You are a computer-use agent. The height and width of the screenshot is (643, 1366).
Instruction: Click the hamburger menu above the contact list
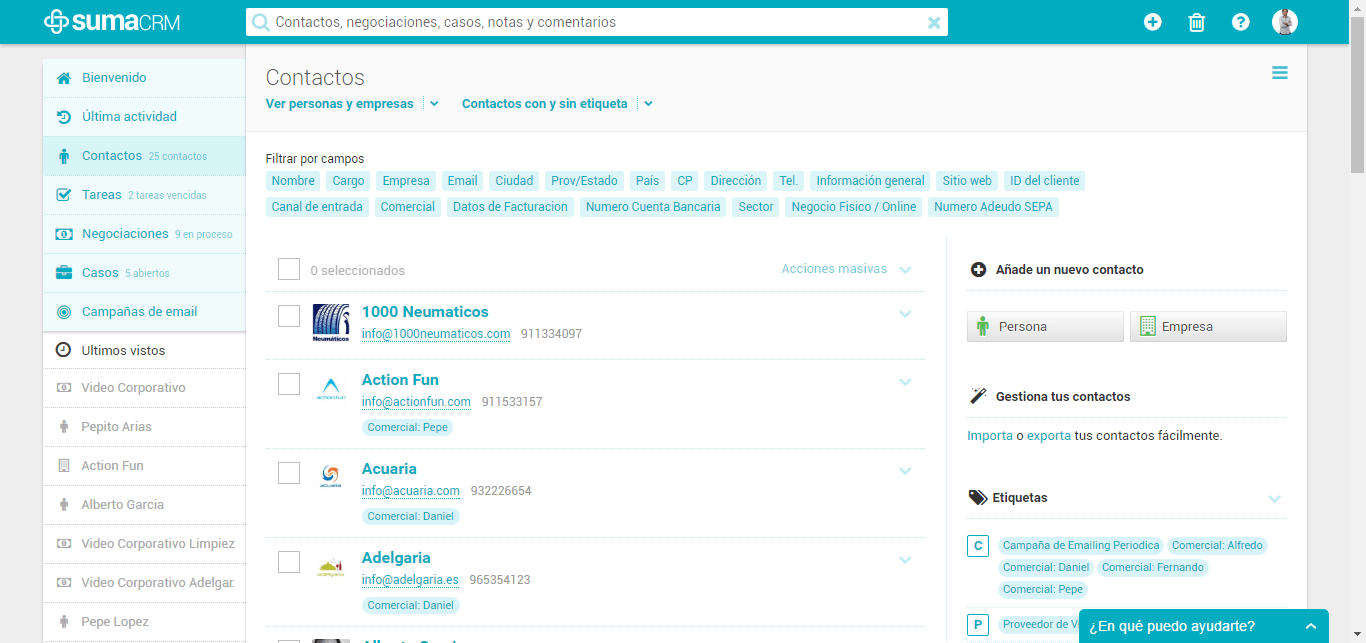tap(1280, 72)
